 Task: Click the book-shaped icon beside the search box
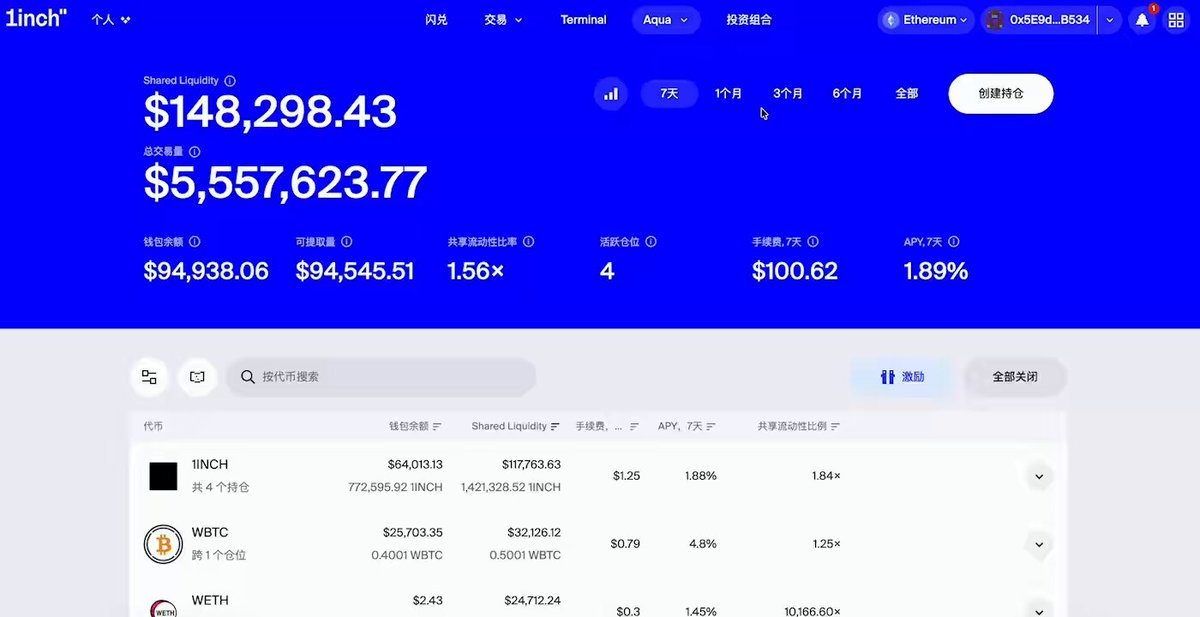click(197, 377)
